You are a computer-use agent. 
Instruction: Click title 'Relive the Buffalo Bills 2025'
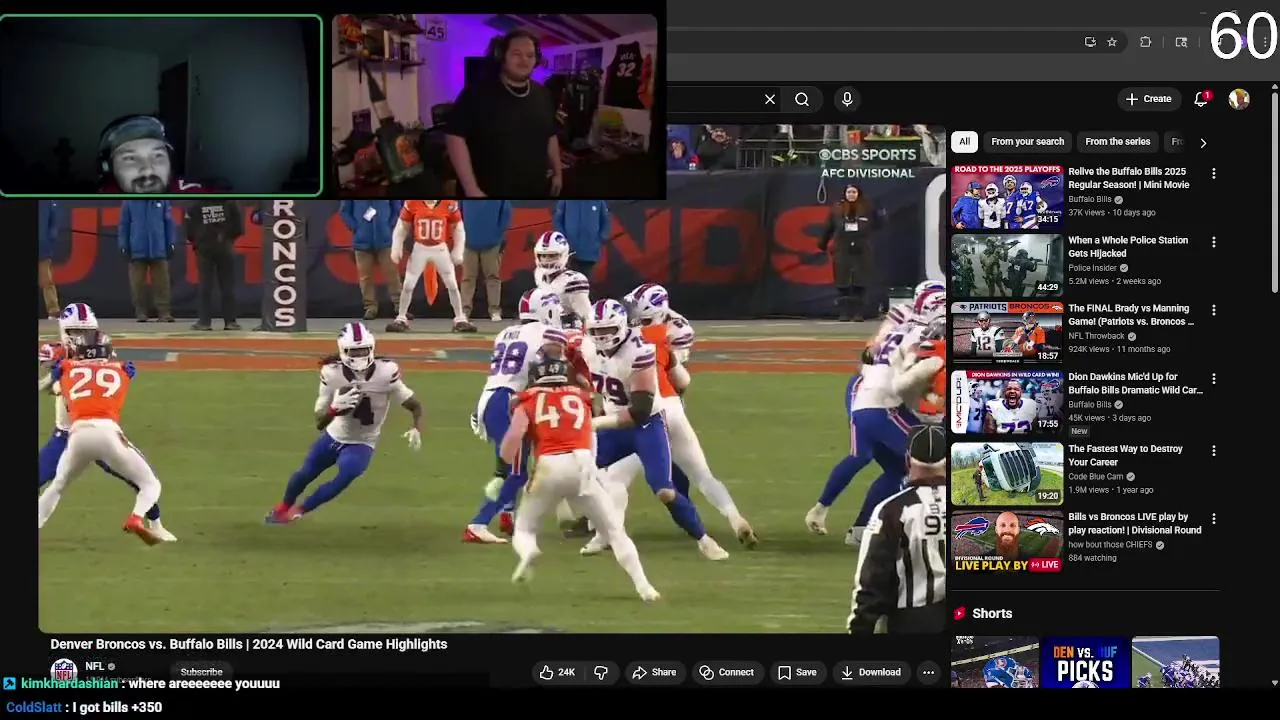tap(1128, 178)
